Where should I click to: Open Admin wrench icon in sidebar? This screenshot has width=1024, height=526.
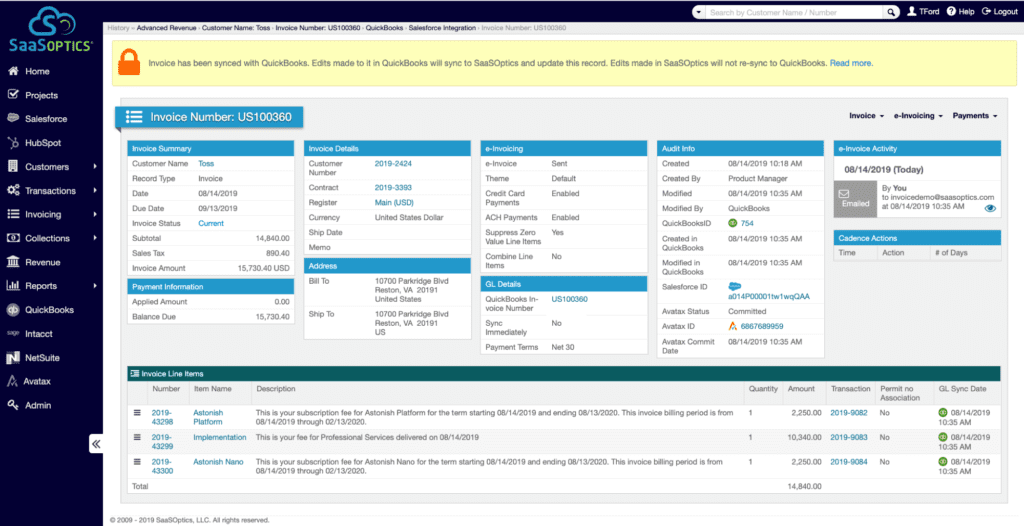tap(14, 405)
